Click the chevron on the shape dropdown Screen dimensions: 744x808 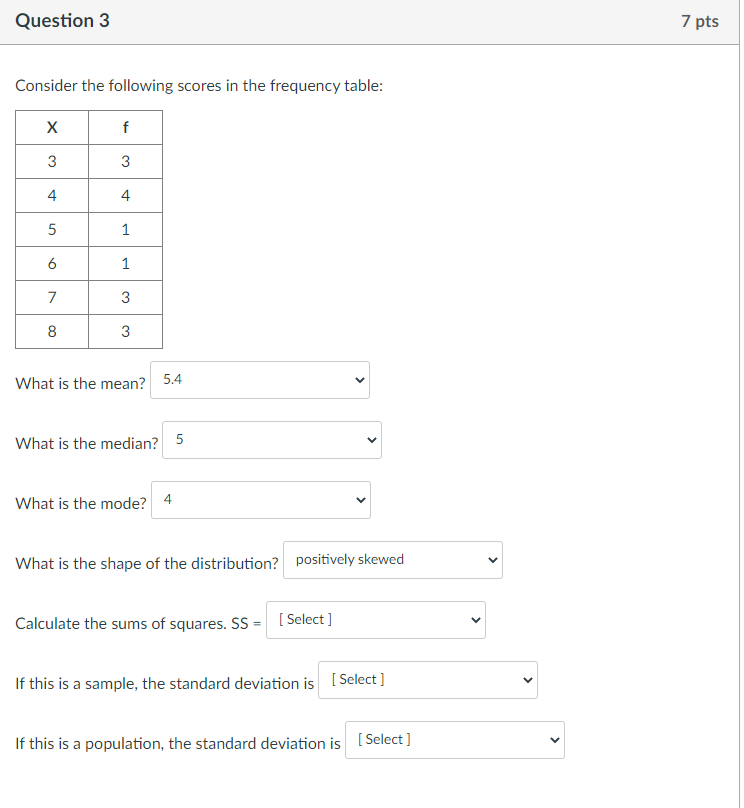pyautogui.click(x=490, y=560)
